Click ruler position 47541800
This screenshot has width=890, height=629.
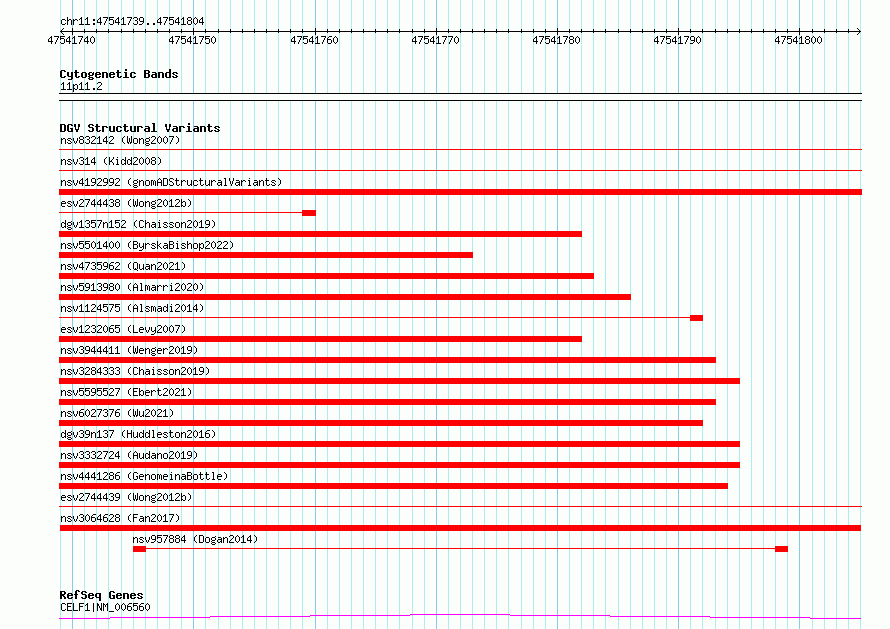(799, 40)
